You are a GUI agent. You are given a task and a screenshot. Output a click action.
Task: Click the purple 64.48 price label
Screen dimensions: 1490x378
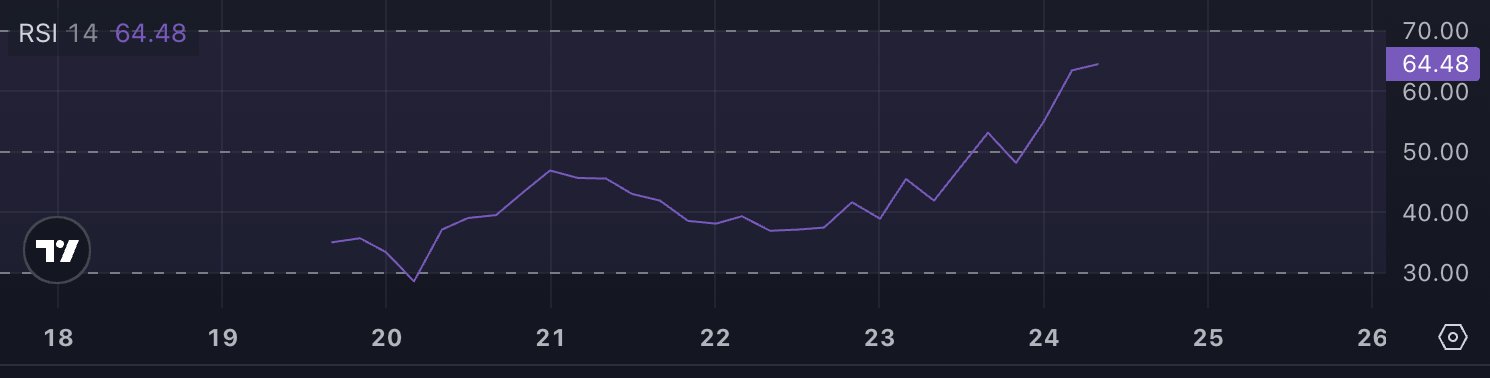tap(1433, 64)
